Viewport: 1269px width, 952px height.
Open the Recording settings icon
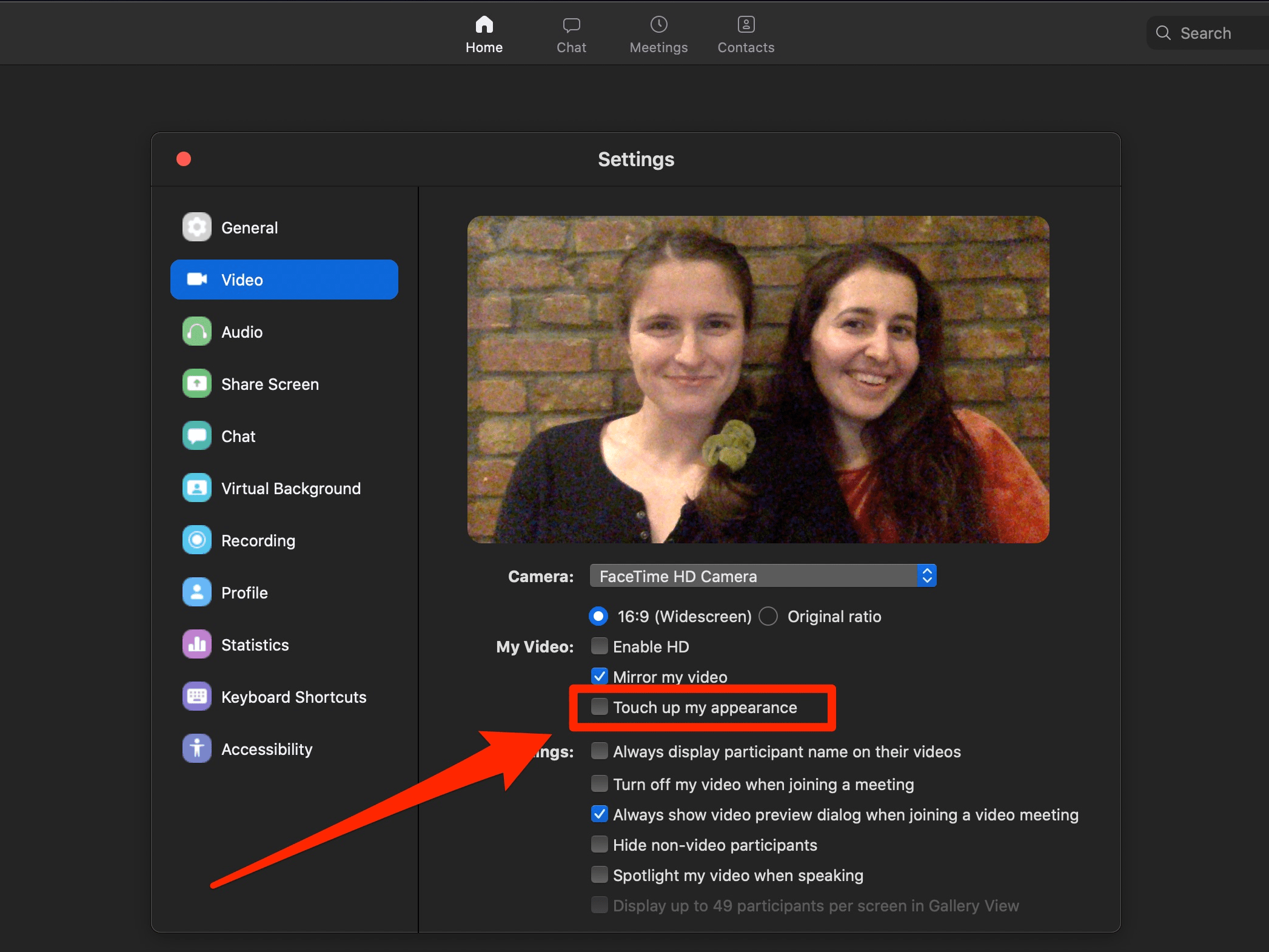coord(196,540)
